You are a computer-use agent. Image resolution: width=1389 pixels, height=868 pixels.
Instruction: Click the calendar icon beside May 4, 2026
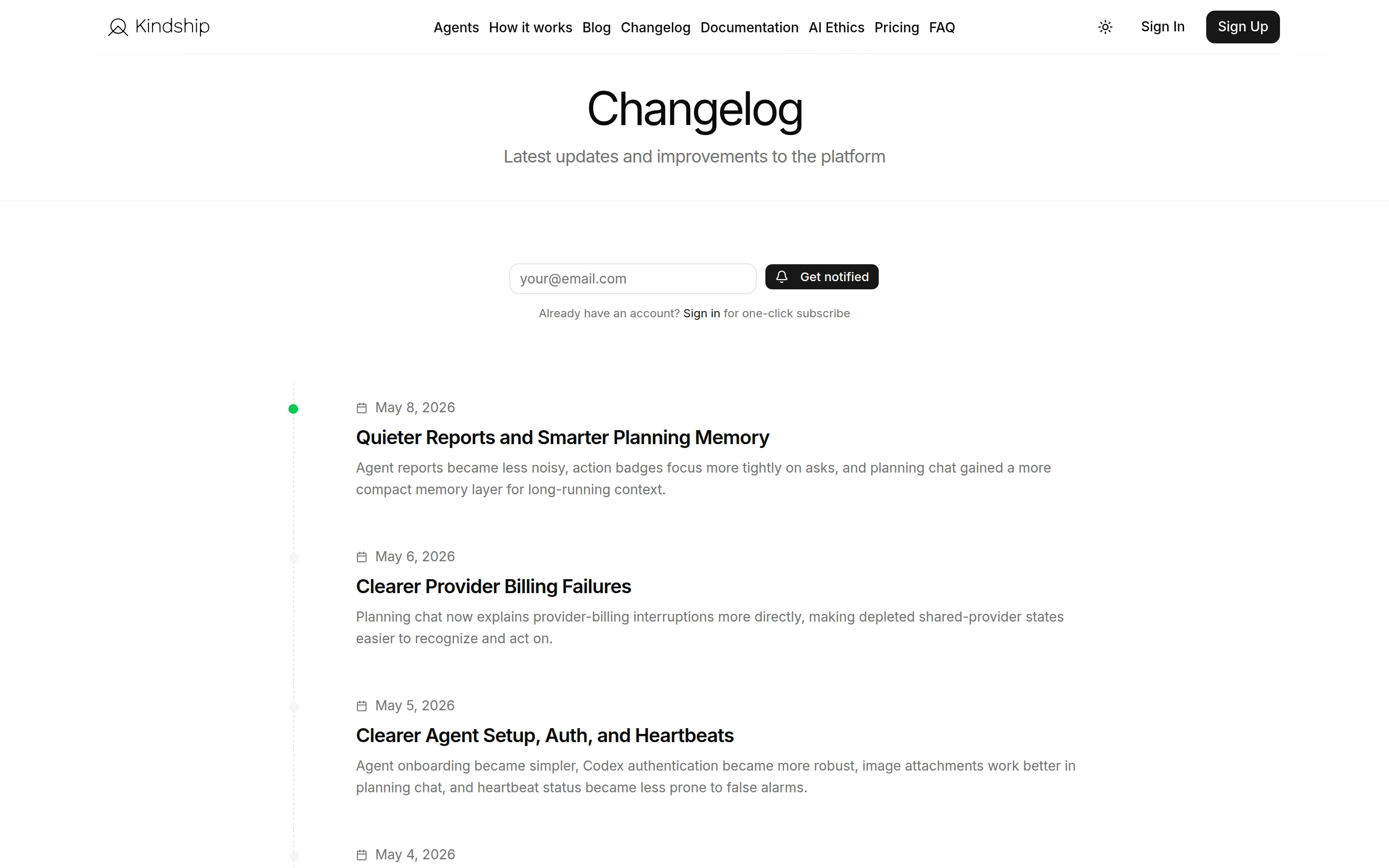(362, 855)
